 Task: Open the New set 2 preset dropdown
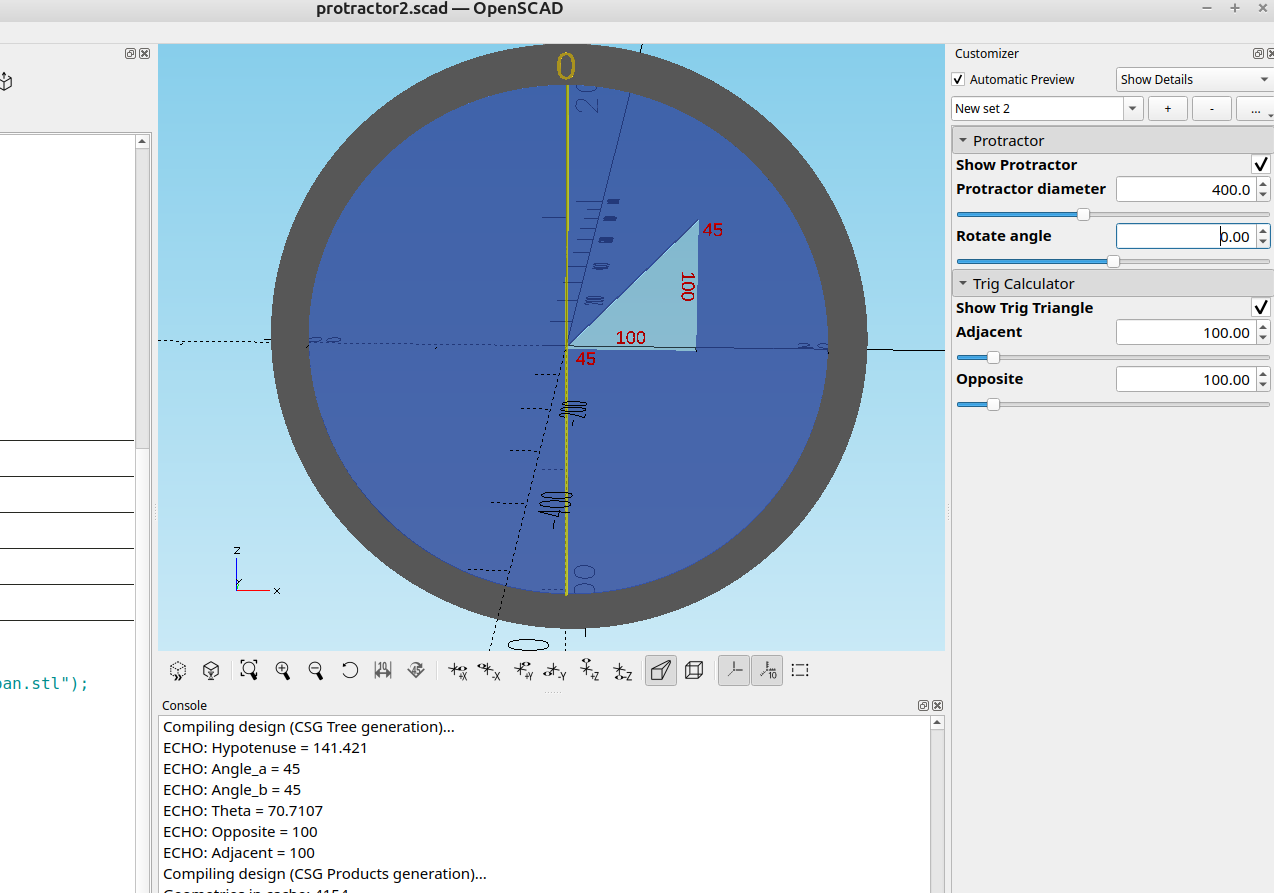click(1133, 108)
